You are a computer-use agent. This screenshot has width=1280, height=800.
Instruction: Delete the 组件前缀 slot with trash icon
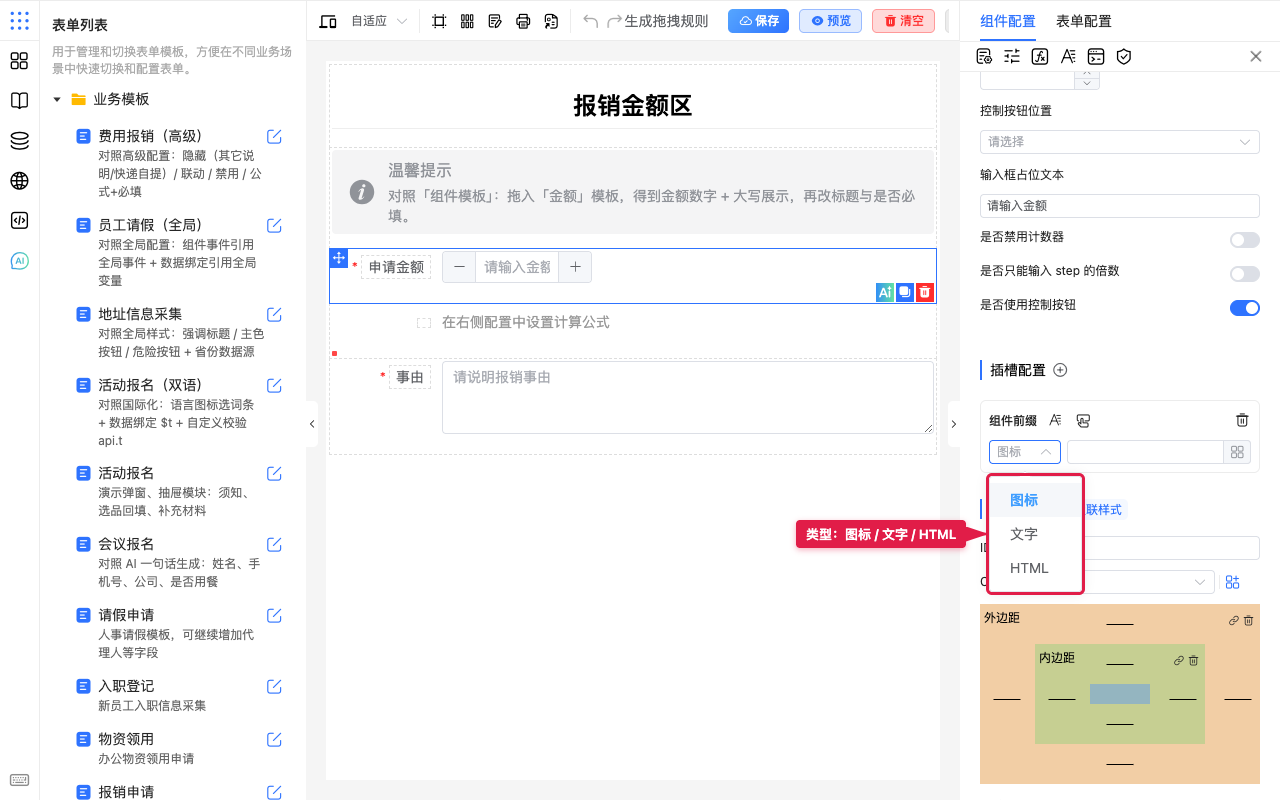(1242, 420)
